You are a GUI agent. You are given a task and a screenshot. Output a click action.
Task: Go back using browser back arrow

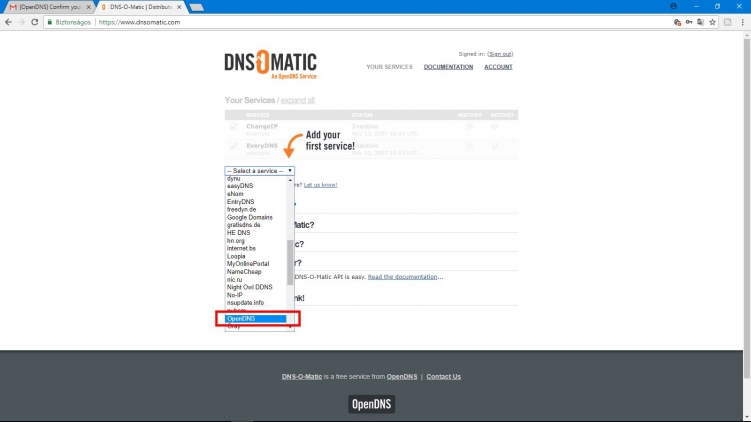coord(8,22)
